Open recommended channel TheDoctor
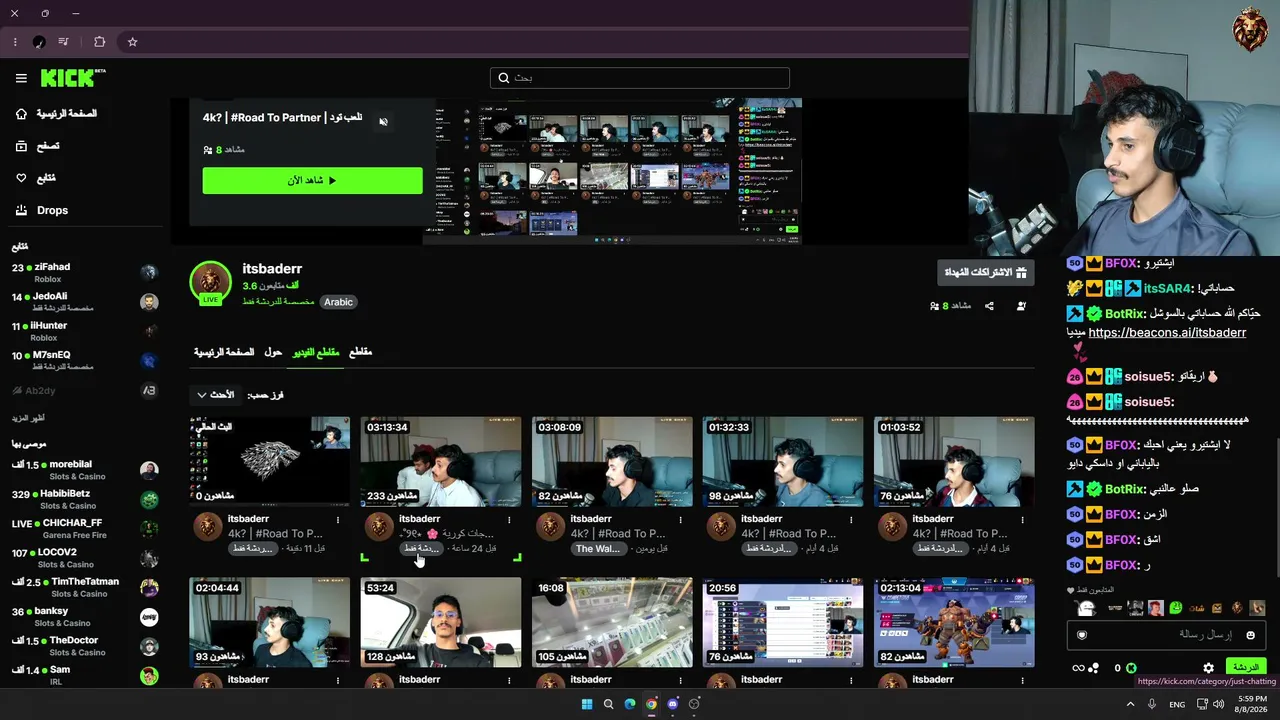This screenshot has width=1280, height=720. tap(84, 646)
